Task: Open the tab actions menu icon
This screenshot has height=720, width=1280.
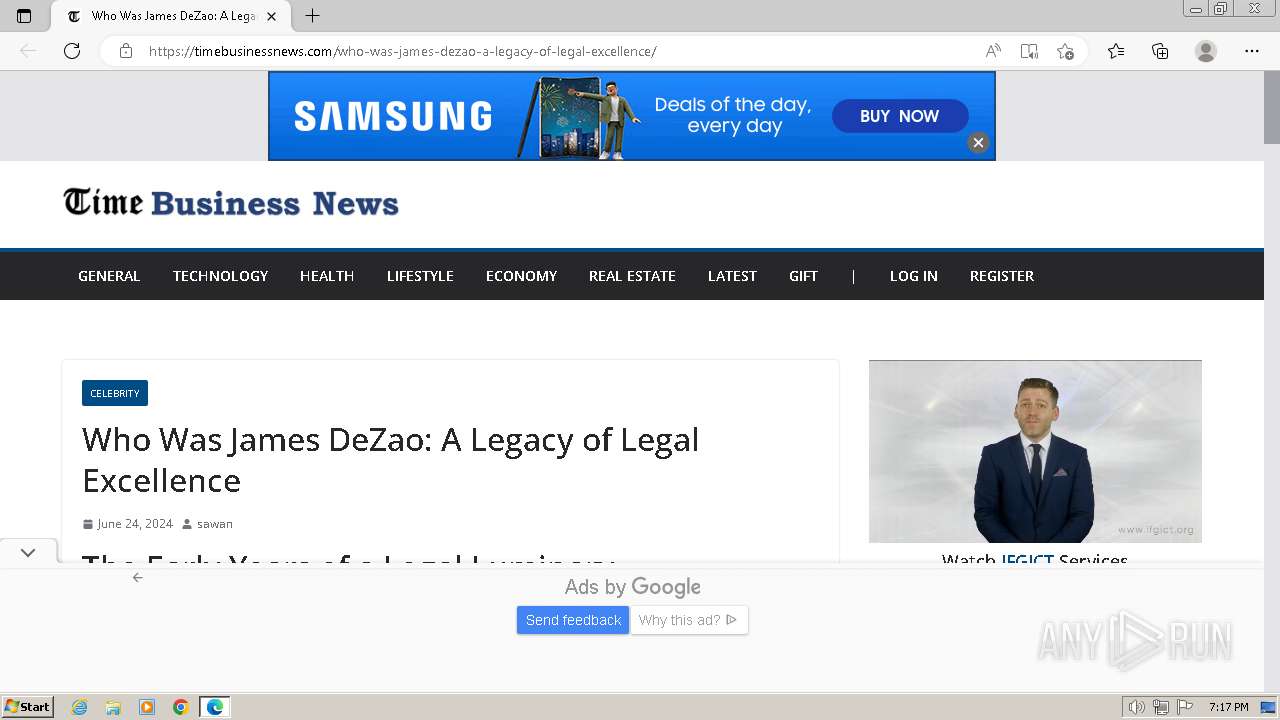Action: pos(24,16)
